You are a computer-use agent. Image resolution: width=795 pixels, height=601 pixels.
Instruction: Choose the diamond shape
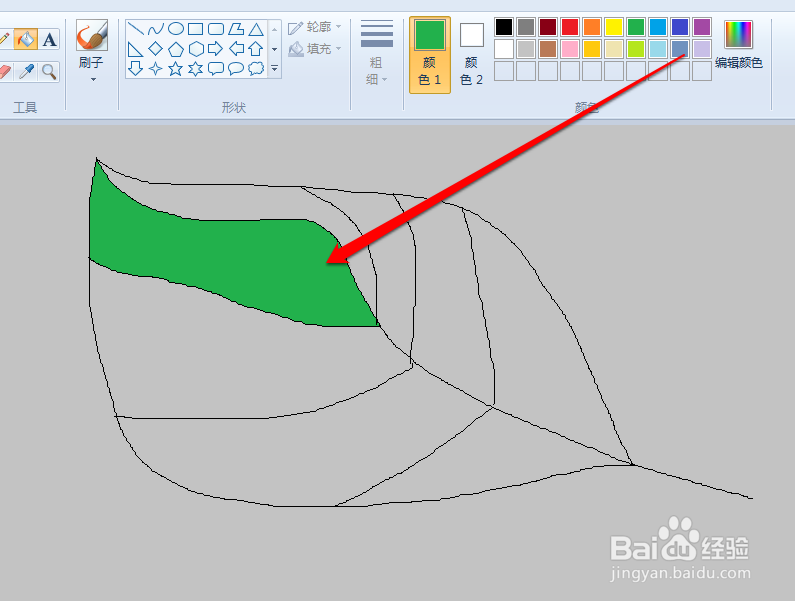pyautogui.click(x=156, y=49)
